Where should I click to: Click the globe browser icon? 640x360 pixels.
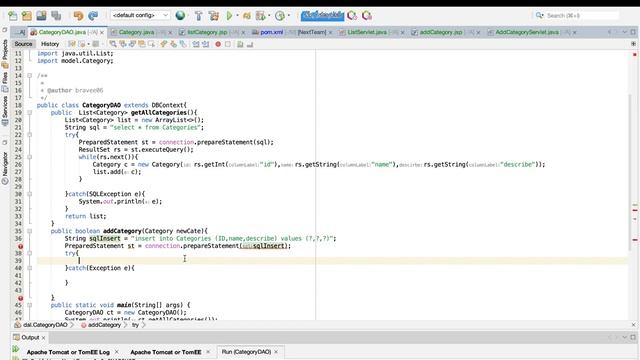tap(180, 16)
